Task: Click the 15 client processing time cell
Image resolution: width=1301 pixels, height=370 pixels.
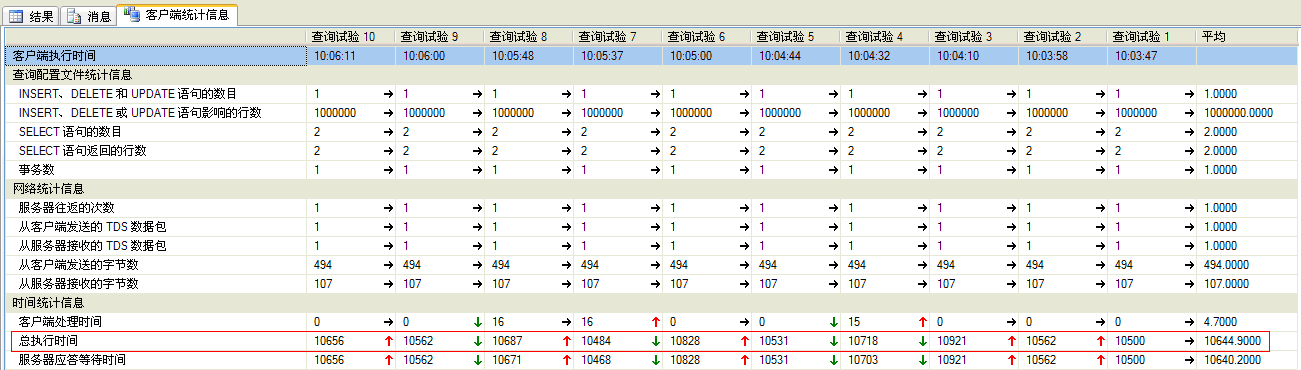Action: coord(853,321)
